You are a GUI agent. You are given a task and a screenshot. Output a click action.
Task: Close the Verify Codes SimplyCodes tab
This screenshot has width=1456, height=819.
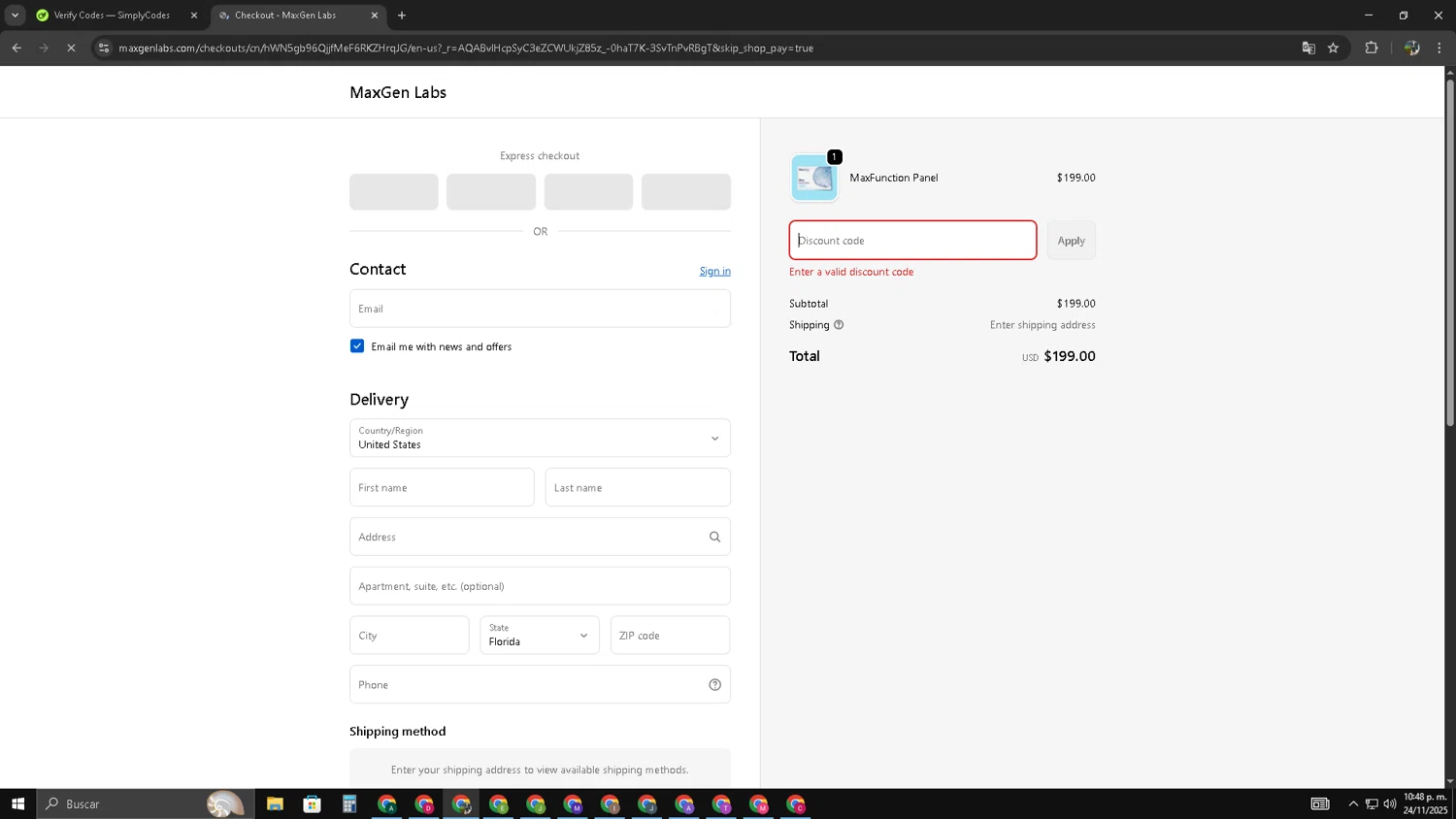194,16
